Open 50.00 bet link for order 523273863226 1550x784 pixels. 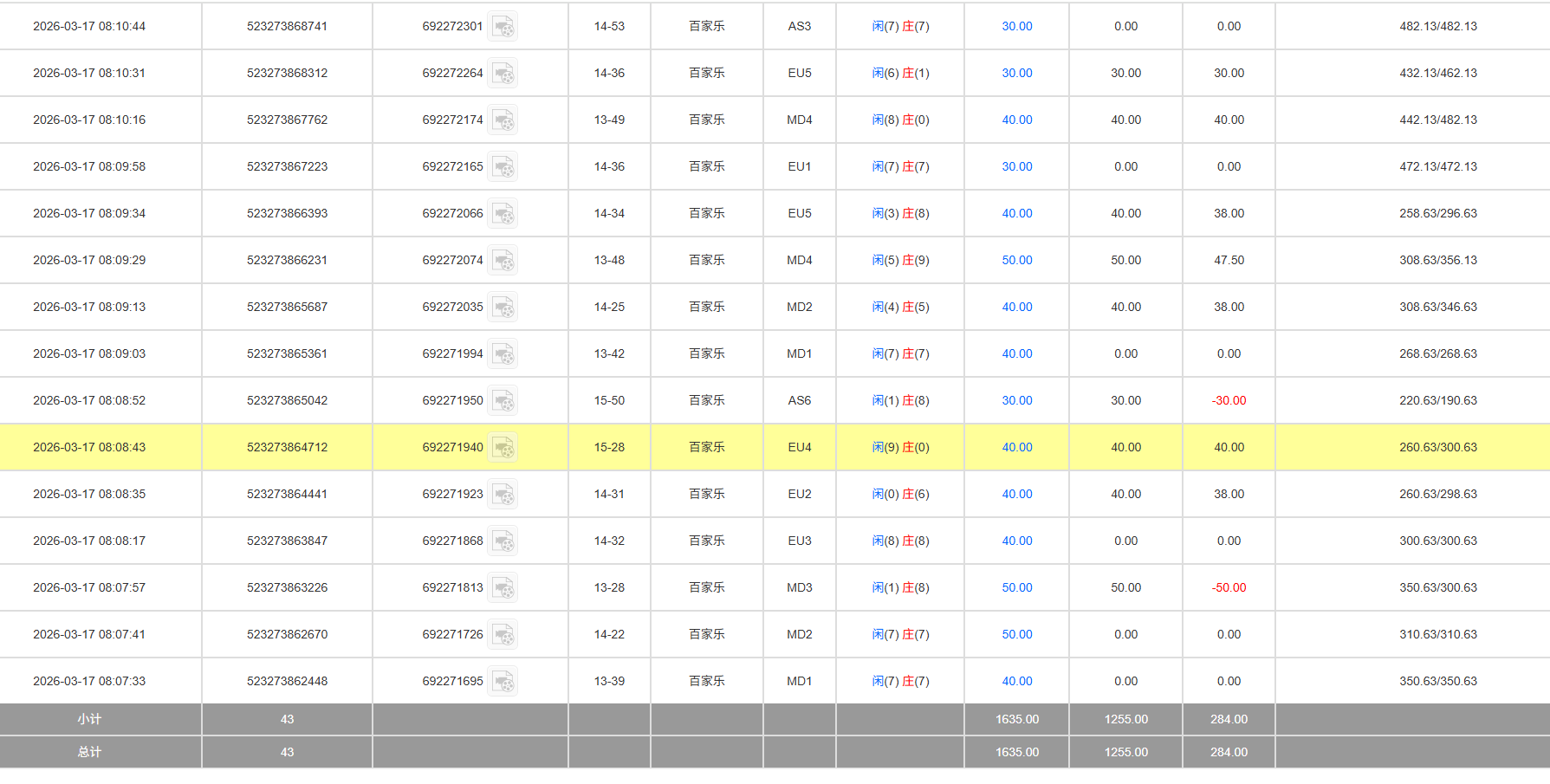pos(1016,588)
